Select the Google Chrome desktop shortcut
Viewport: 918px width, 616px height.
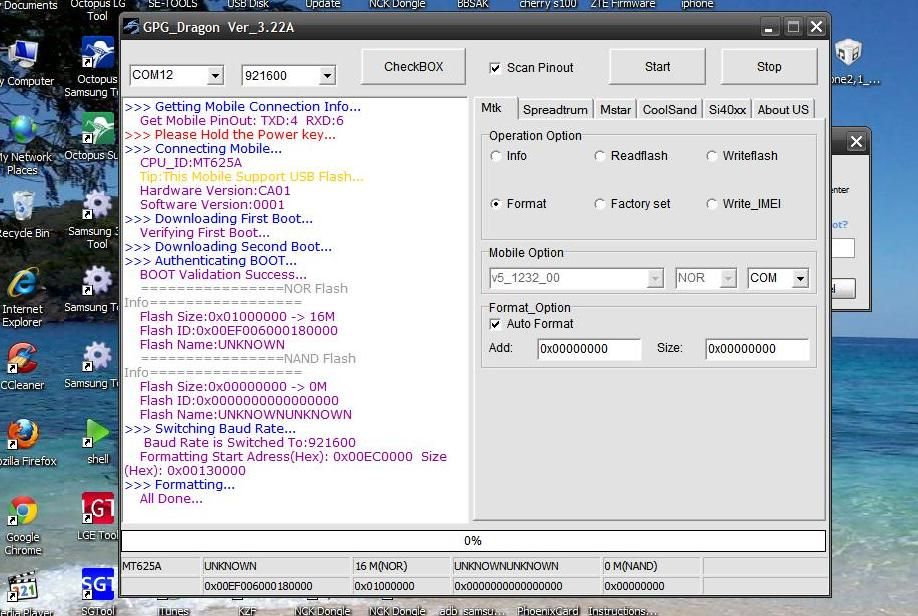click(22, 511)
